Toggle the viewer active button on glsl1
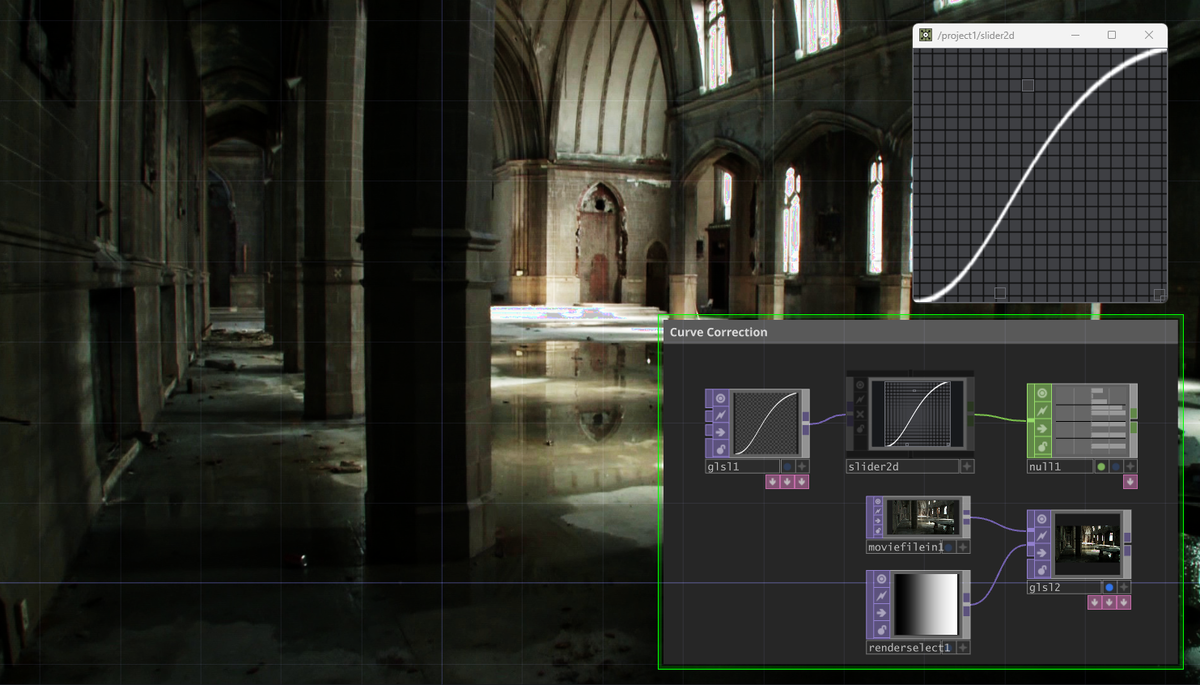 (x=720, y=399)
